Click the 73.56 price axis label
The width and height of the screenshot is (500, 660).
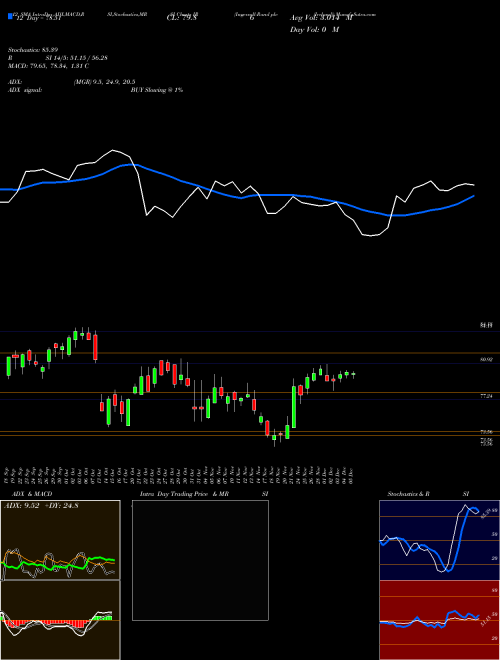(x=486, y=432)
